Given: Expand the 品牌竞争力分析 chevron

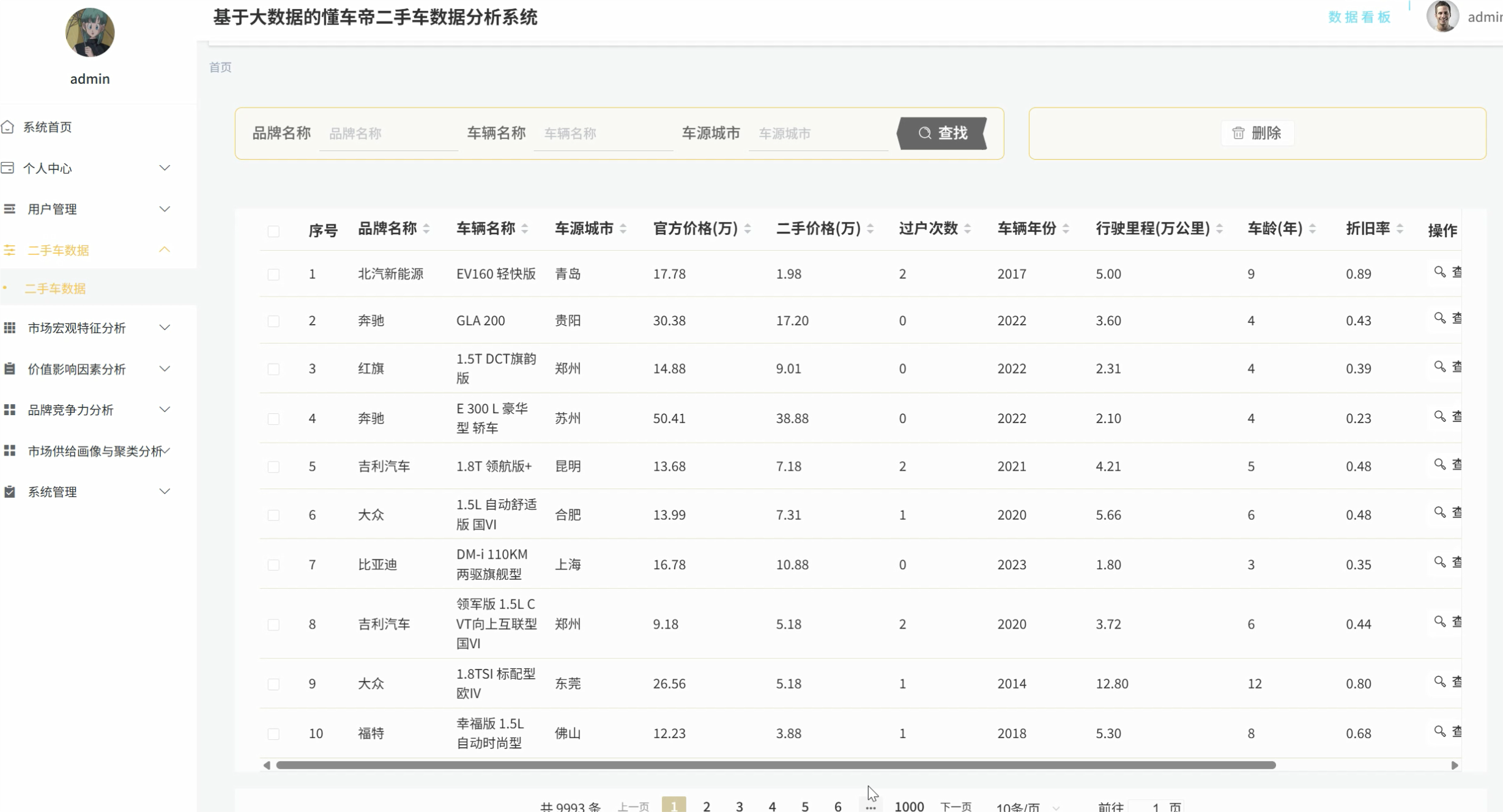Looking at the screenshot, I should pos(165,410).
